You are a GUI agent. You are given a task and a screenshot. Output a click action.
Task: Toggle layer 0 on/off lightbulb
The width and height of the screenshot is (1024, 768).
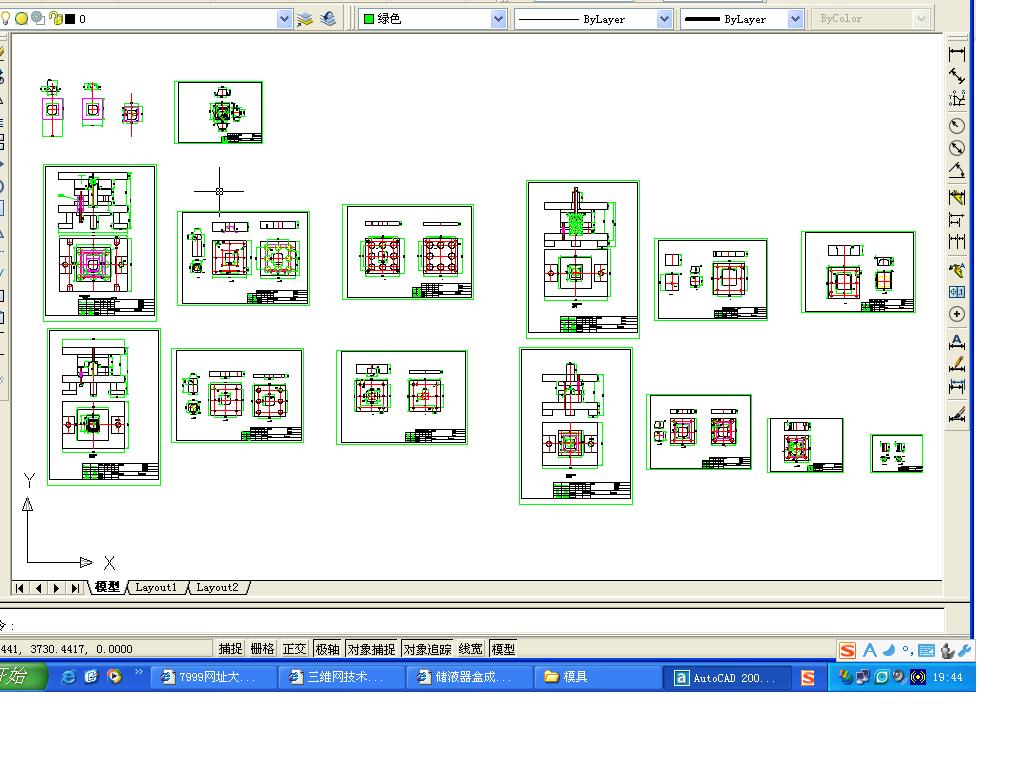point(6,18)
